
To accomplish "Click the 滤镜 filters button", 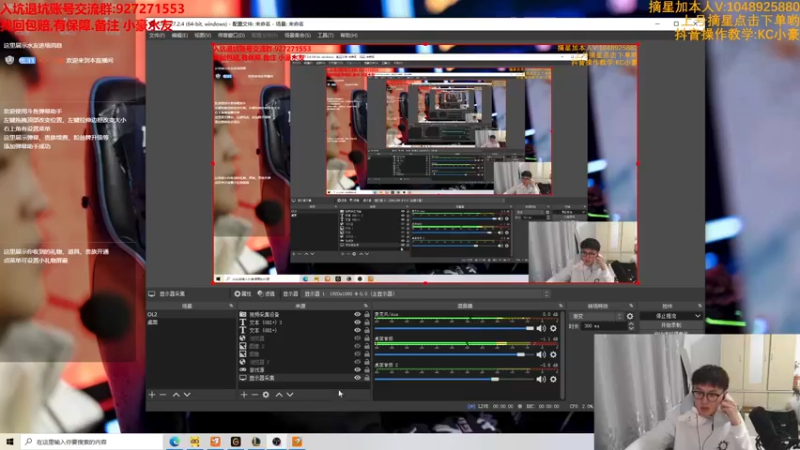I will (x=266, y=294).
